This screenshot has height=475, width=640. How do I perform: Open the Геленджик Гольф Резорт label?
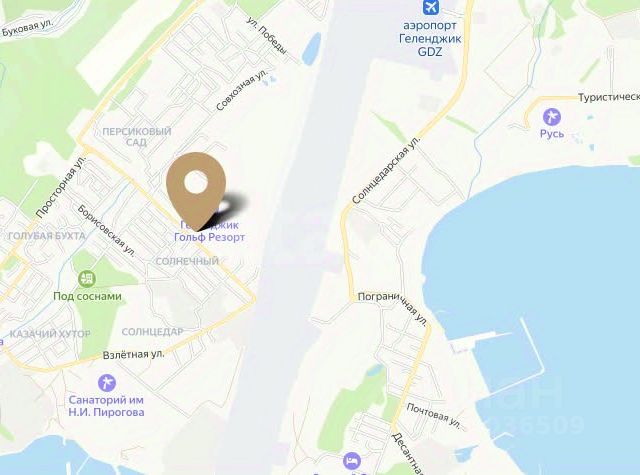(209, 231)
